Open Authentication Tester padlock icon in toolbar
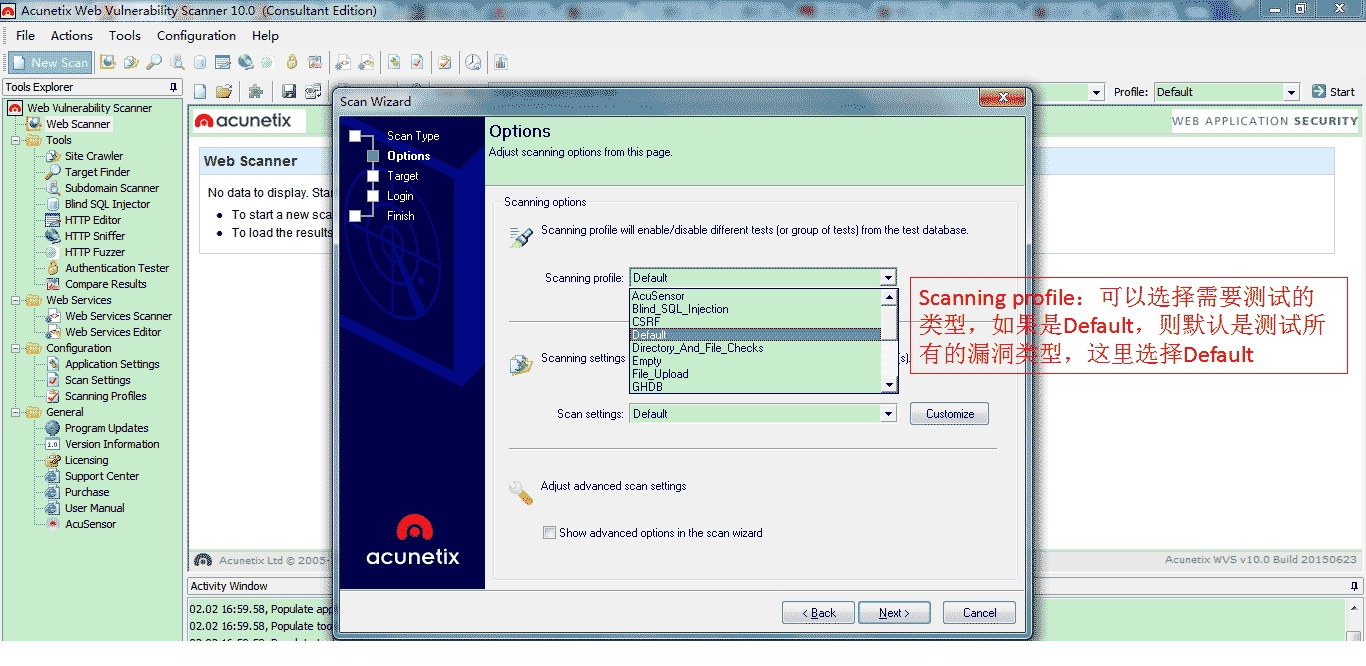 point(292,62)
